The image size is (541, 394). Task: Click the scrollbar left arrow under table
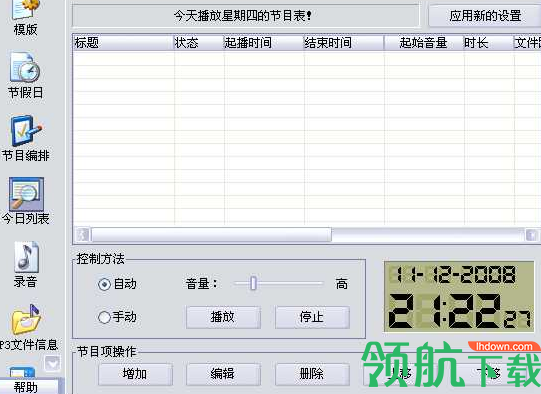click(x=83, y=235)
